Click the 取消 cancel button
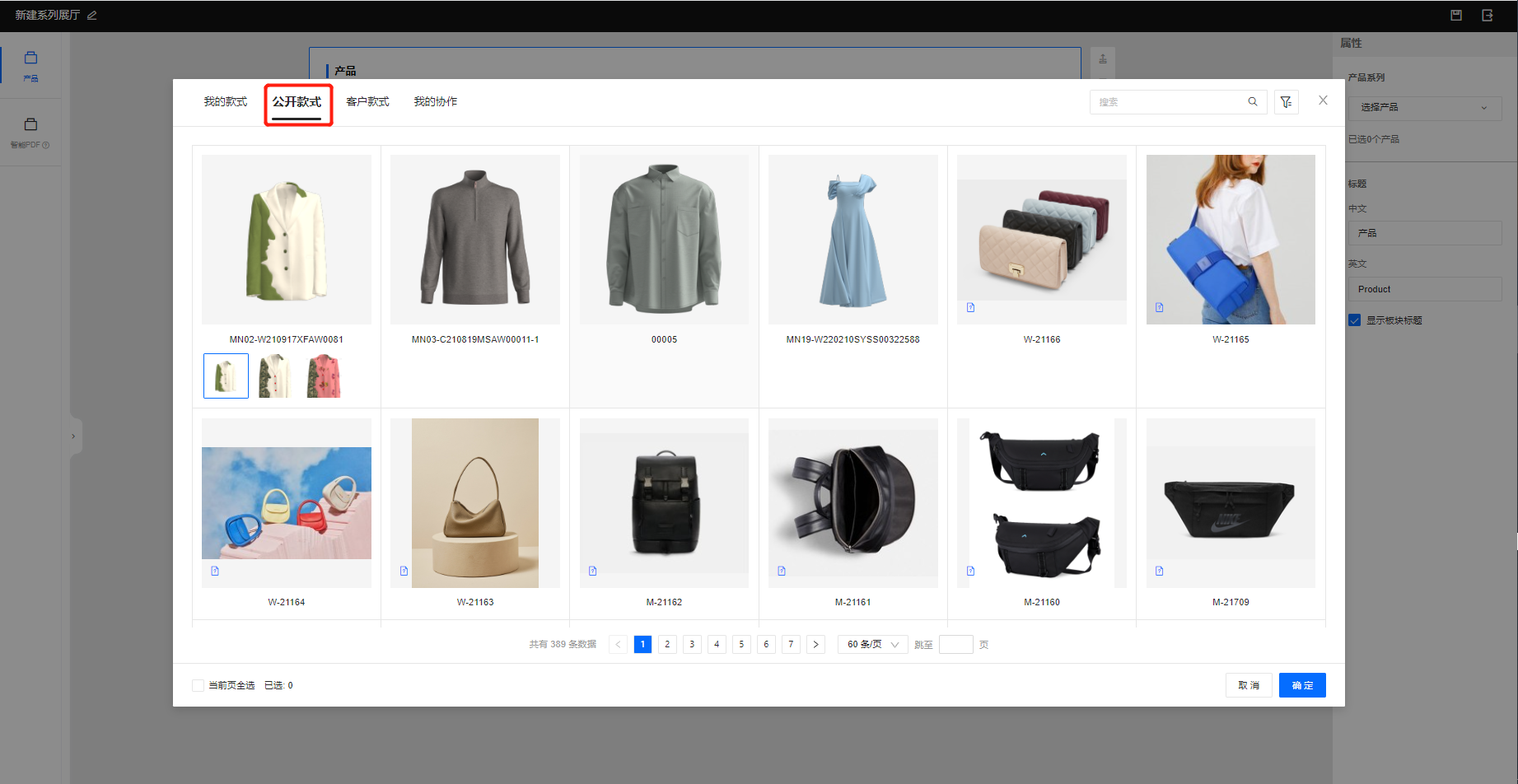 pyautogui.click(x=1249, y=685)
